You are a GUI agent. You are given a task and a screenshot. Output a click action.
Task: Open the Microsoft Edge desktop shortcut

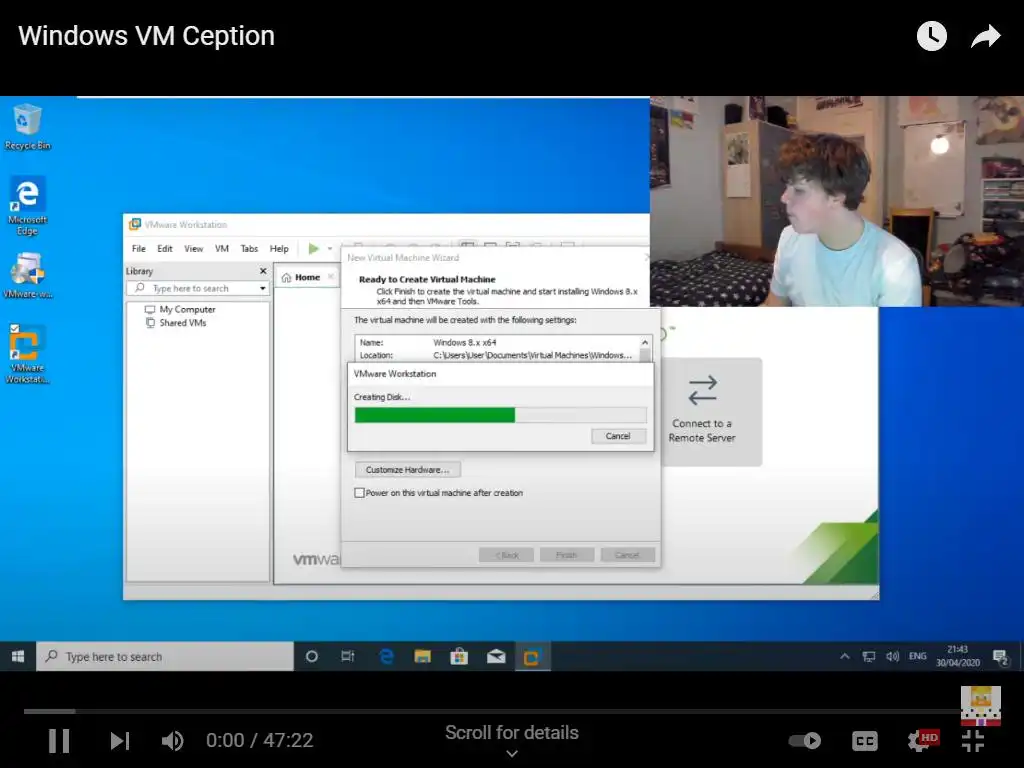[x=27, y=206]
